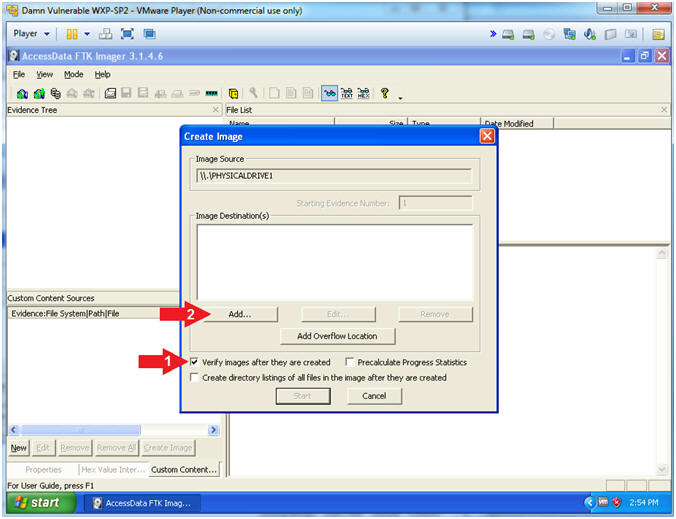
Task: Expand the pause button power options arrow
Action: (87, 34)
